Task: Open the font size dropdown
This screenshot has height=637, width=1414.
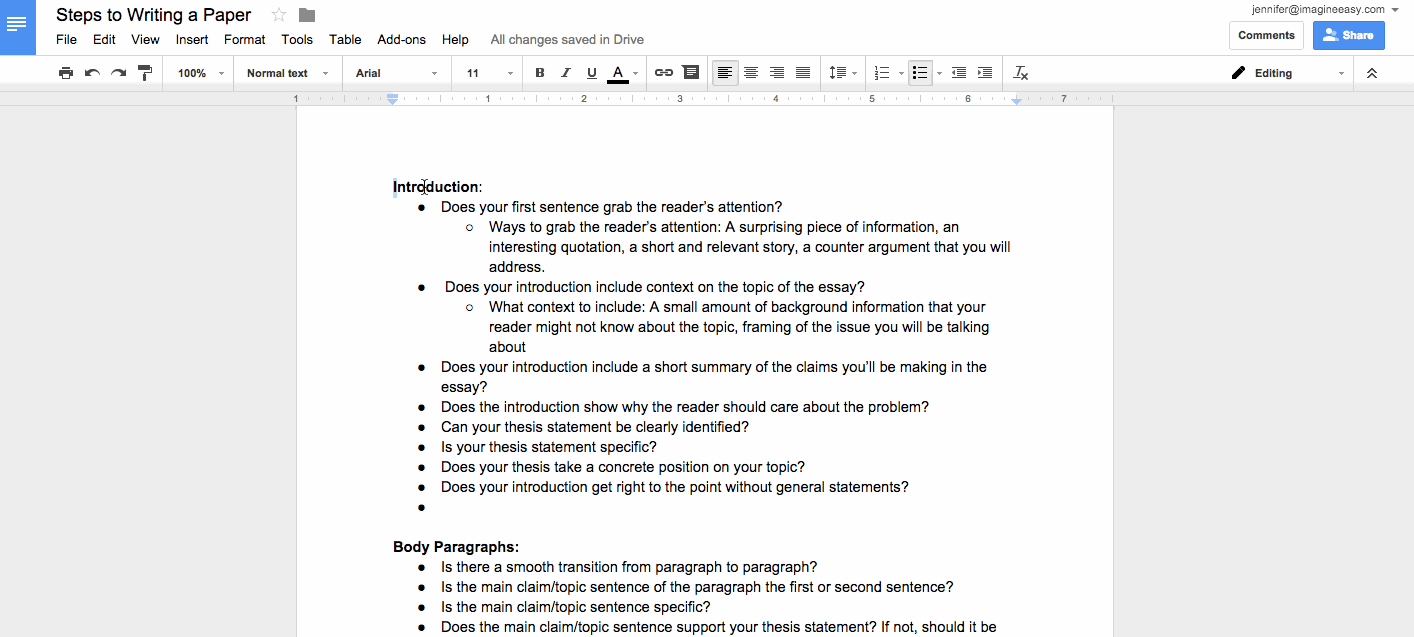Action: tap(489, 73)
